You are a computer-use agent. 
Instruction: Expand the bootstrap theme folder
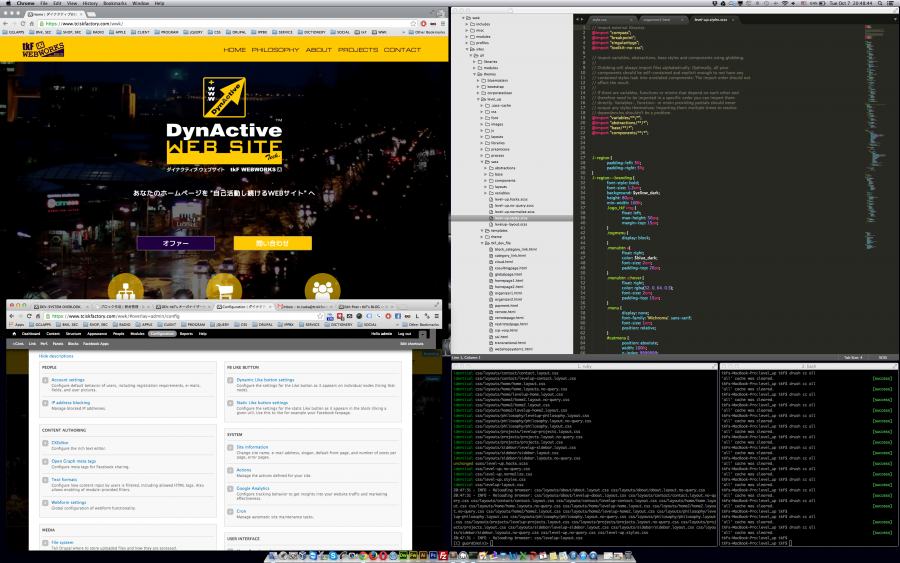click(x=478, y=87)
